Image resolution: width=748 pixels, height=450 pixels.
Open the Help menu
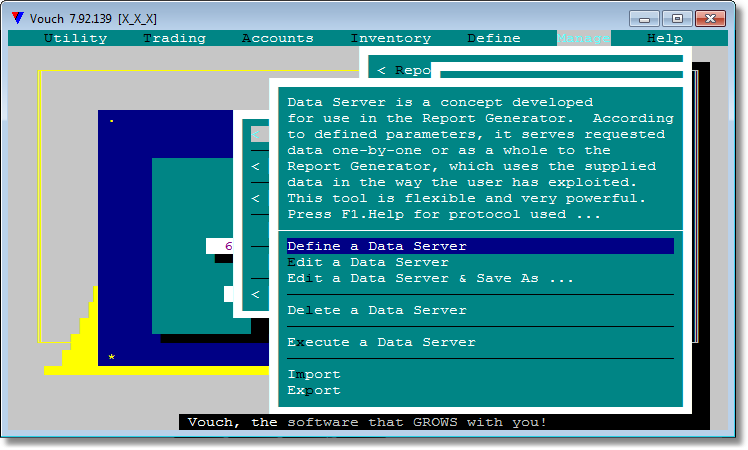[x=665, y=38]
